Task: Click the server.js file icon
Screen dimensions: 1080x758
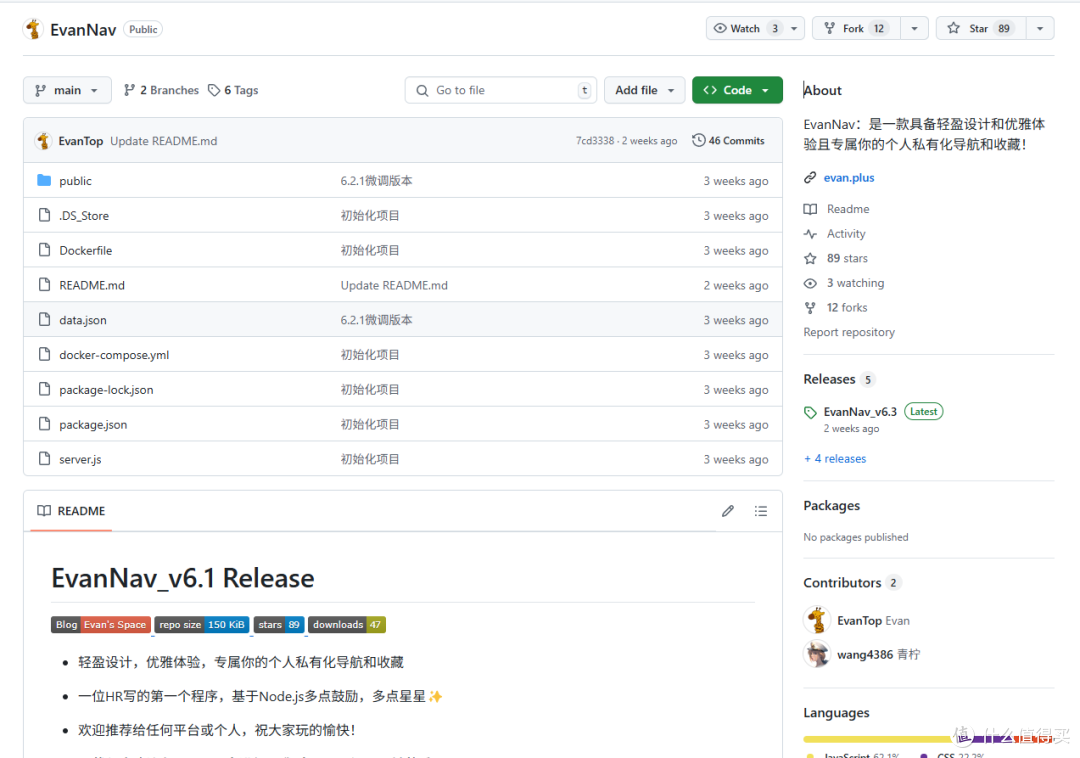Action: (x=44, y=459)
